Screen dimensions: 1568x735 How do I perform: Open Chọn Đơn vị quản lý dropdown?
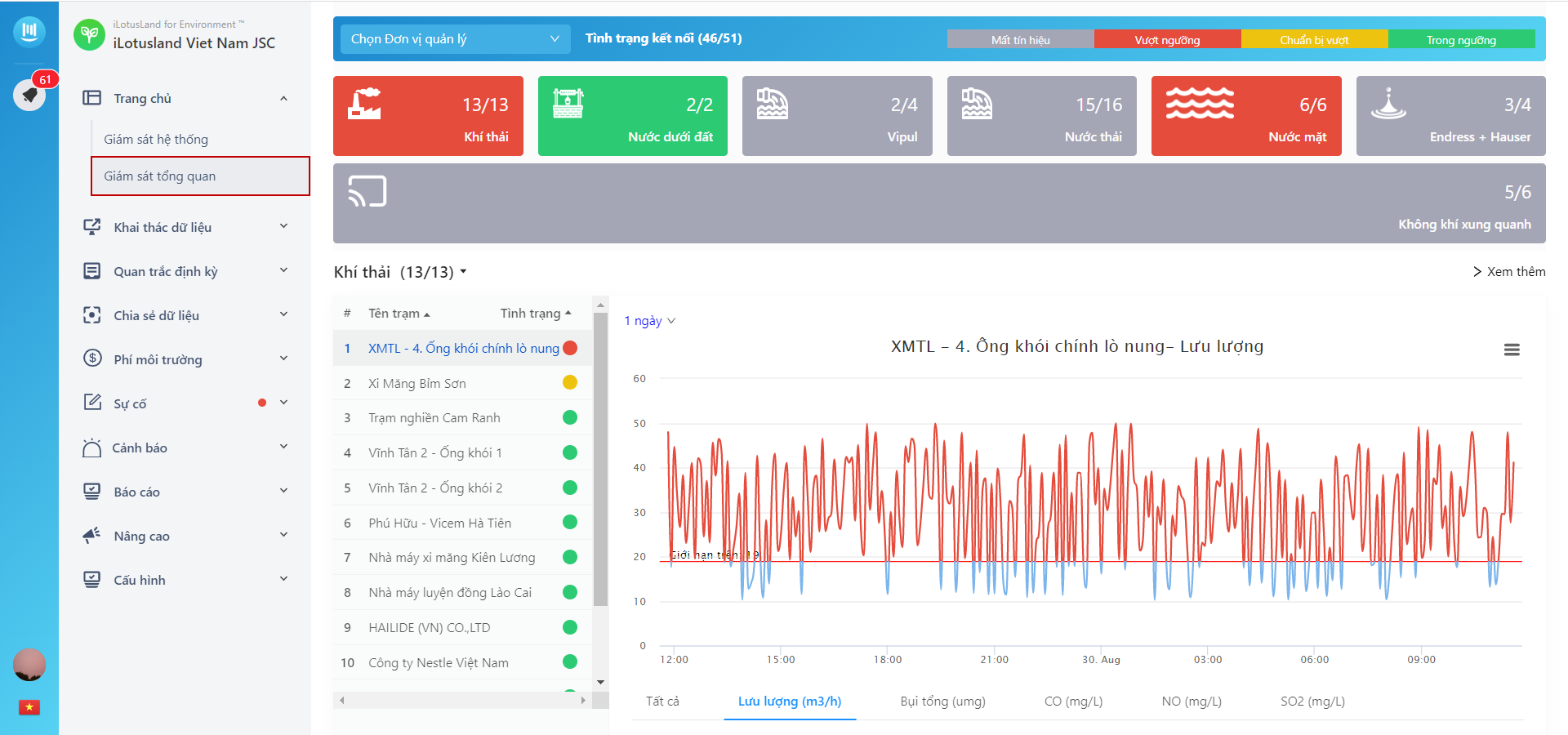[456, 38]
